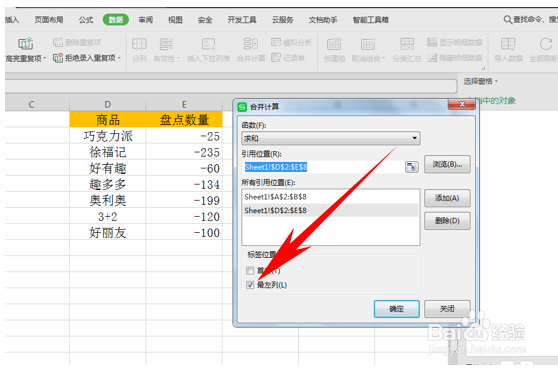Image resolution: width=558 pixels, height=369 pixels.
Task: Click 拒绝录入重复项 icon
Action: coord(58,58)
